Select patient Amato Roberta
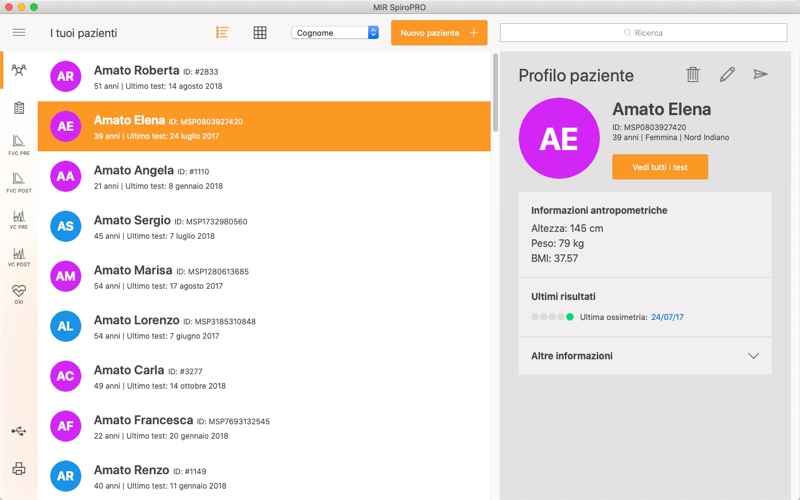Viewport: 800px width, 500px height. (264, 77)
